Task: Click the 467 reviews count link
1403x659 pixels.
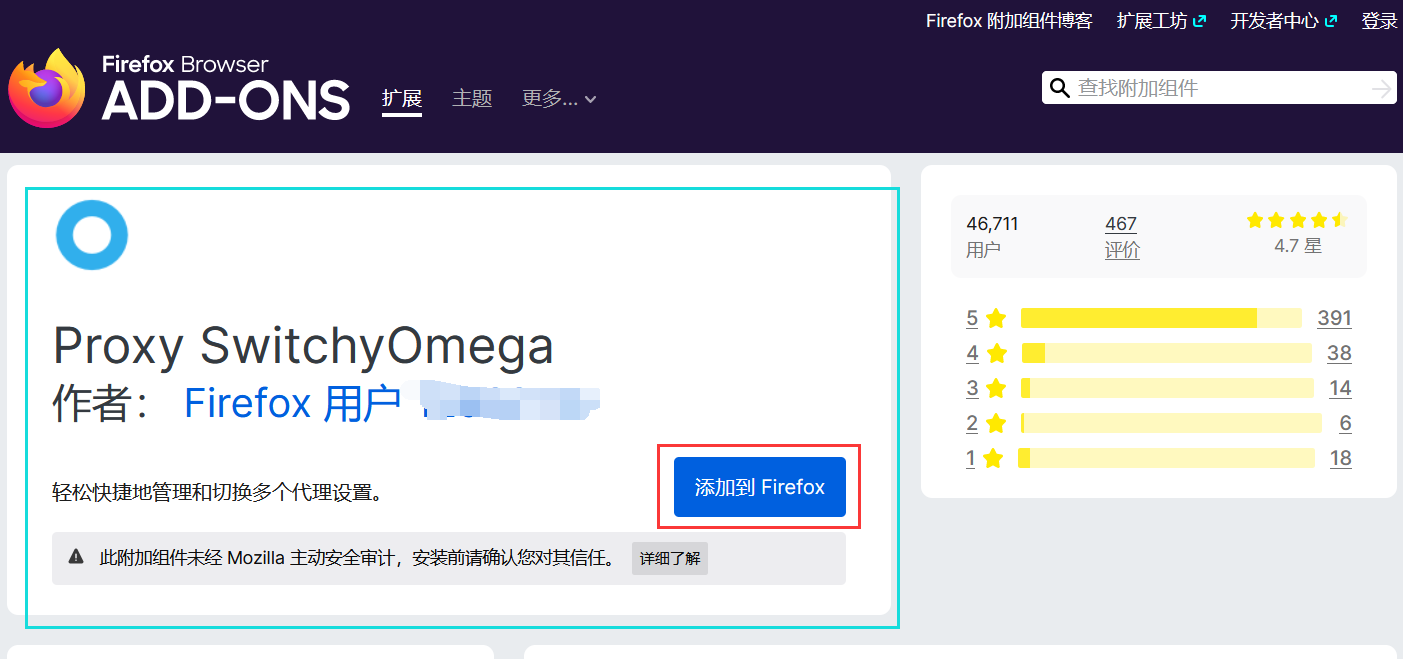Action: tap(1121, 223)
